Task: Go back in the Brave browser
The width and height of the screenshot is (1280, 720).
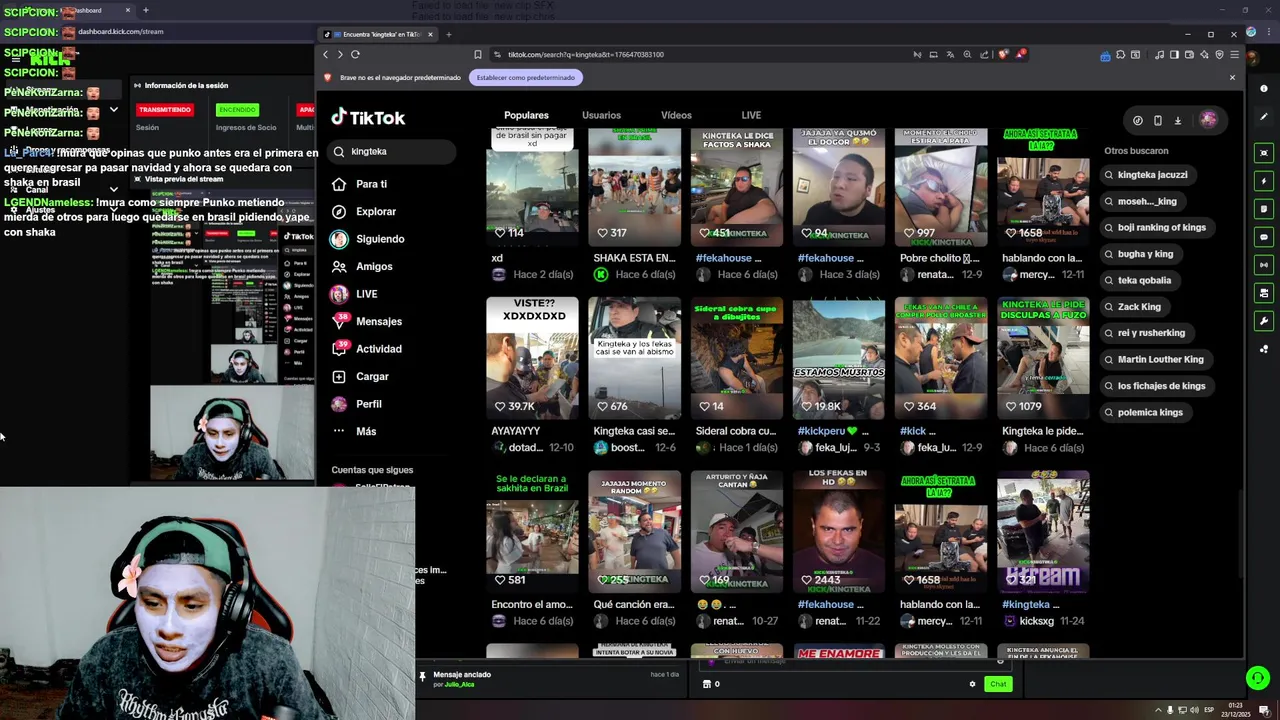Action: click(x=325, y=54)
